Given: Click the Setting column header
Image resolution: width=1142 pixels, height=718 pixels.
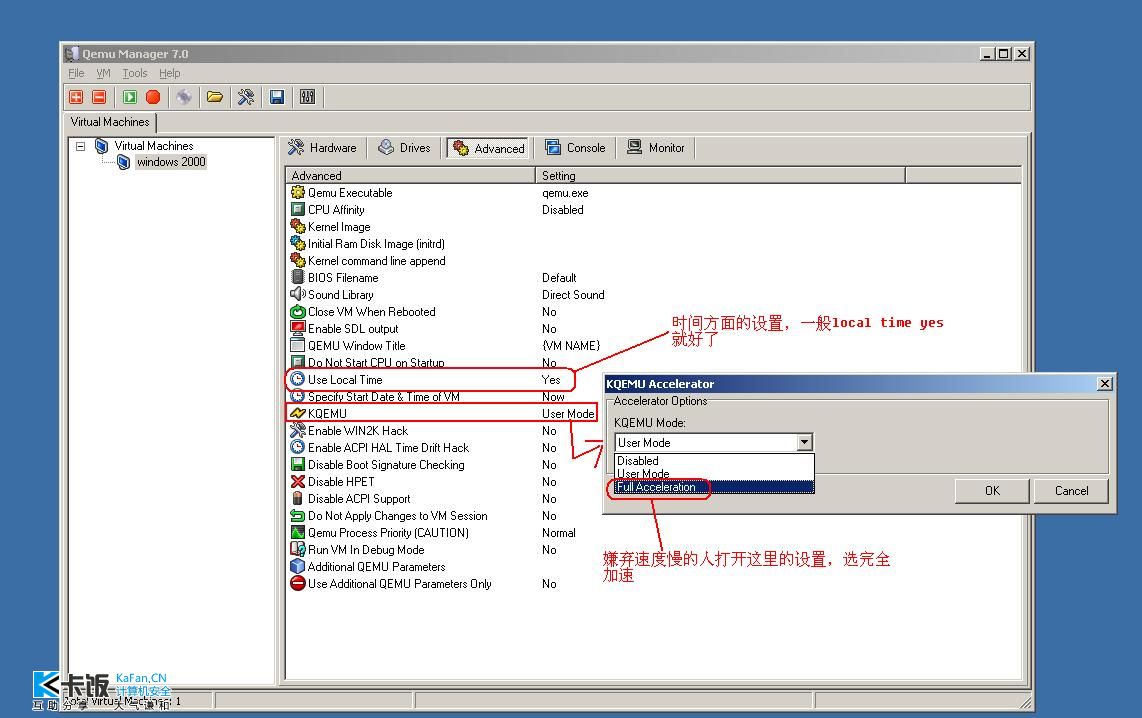Looking at the screenshot, I should (720, 175).
